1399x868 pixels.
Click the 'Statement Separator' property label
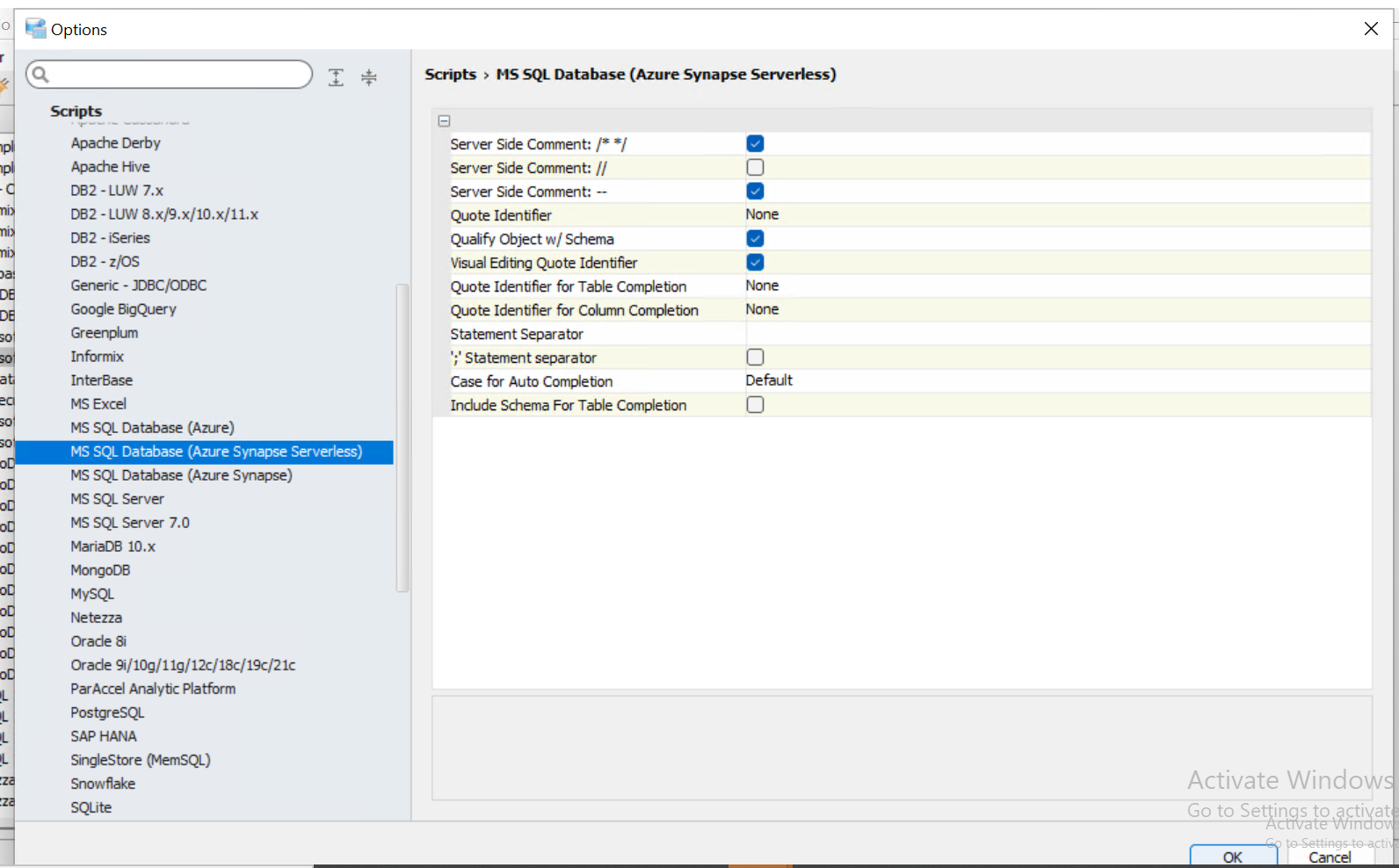tap(517, 334)
